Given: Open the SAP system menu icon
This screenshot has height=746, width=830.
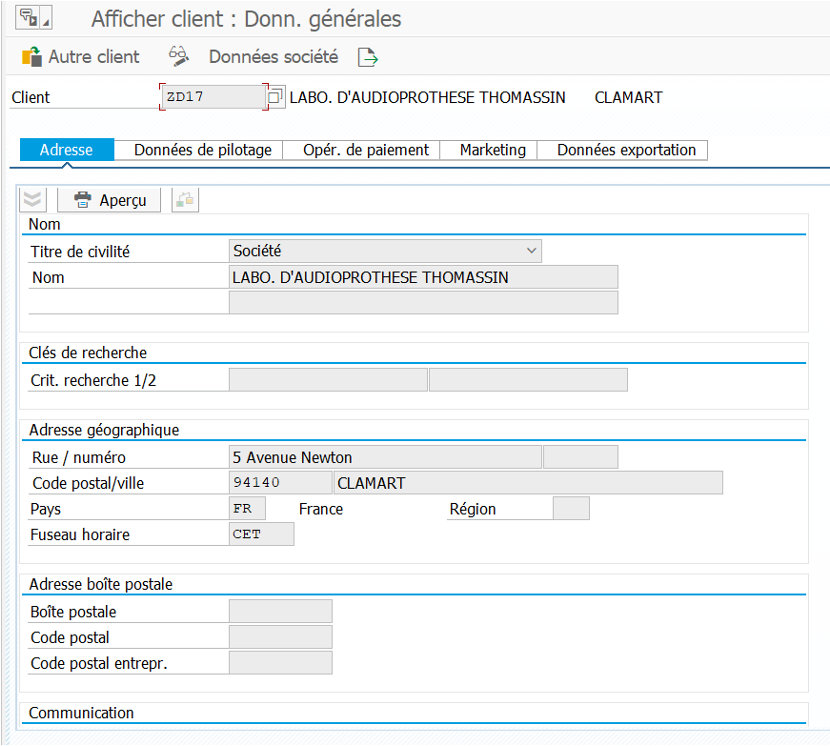Looking at the screenshot, I should 33,17.
